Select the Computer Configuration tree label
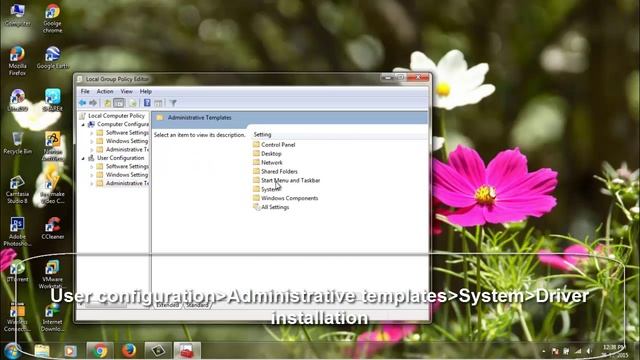The height and width of the screenshot is (360, 640). [x=123, y=124]
